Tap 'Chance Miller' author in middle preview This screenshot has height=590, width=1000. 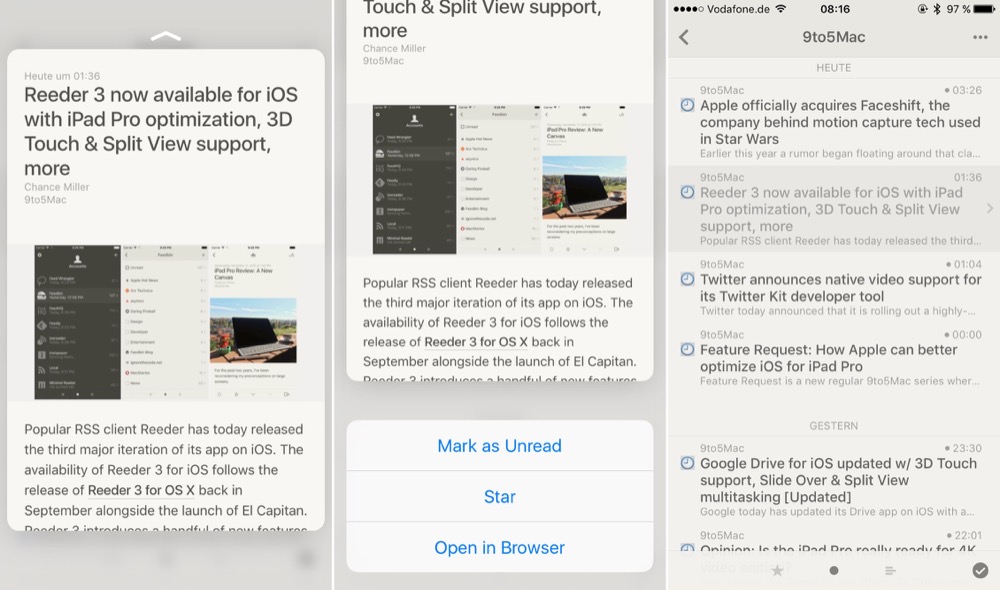394,48
